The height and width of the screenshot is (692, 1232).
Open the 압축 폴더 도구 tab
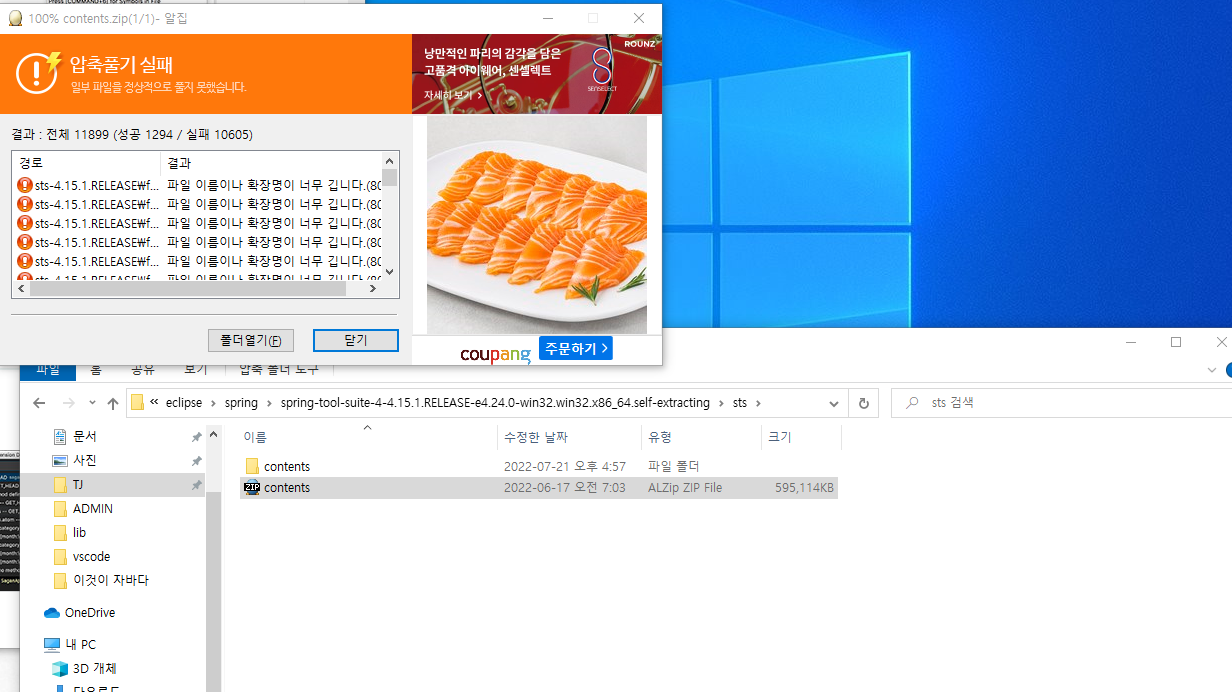(279, 369)
